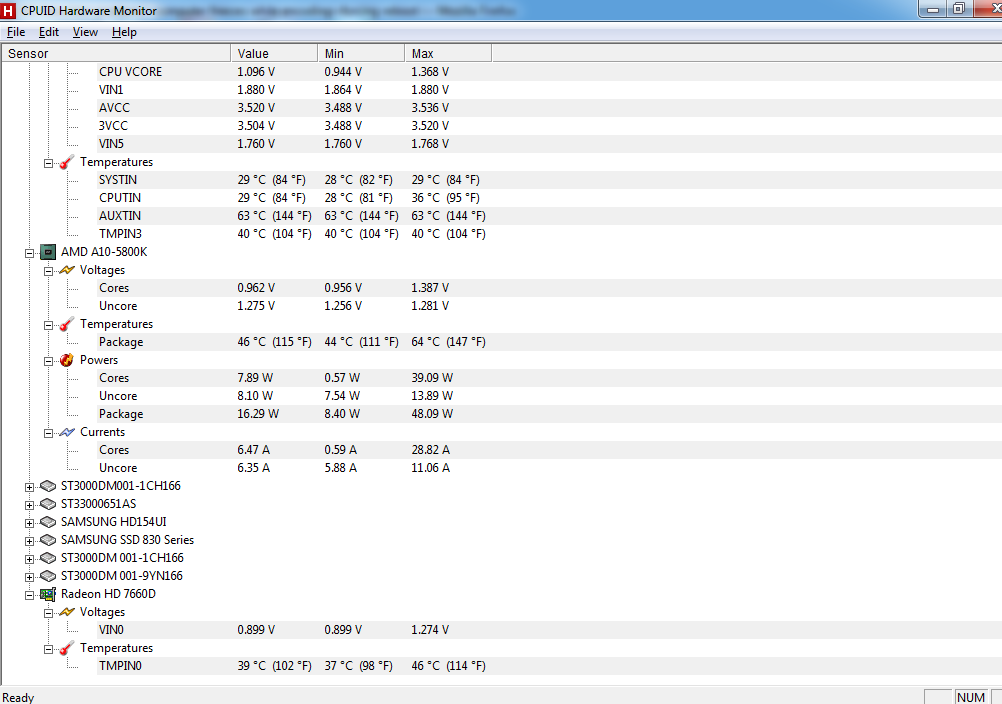The height and width of the screenshot is (704, 1002).
Task: Collapse the Radeon HD 7660D node
Action: tap(29, 595)
